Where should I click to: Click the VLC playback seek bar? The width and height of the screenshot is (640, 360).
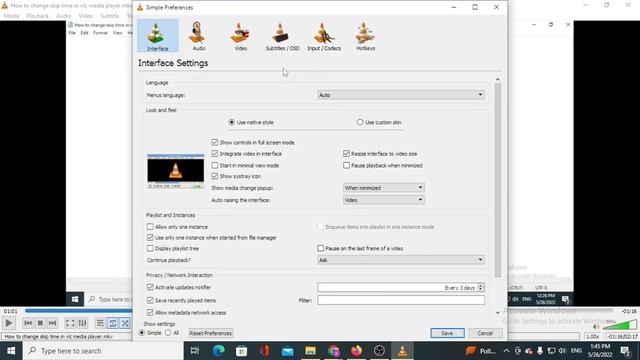(318, 311)
